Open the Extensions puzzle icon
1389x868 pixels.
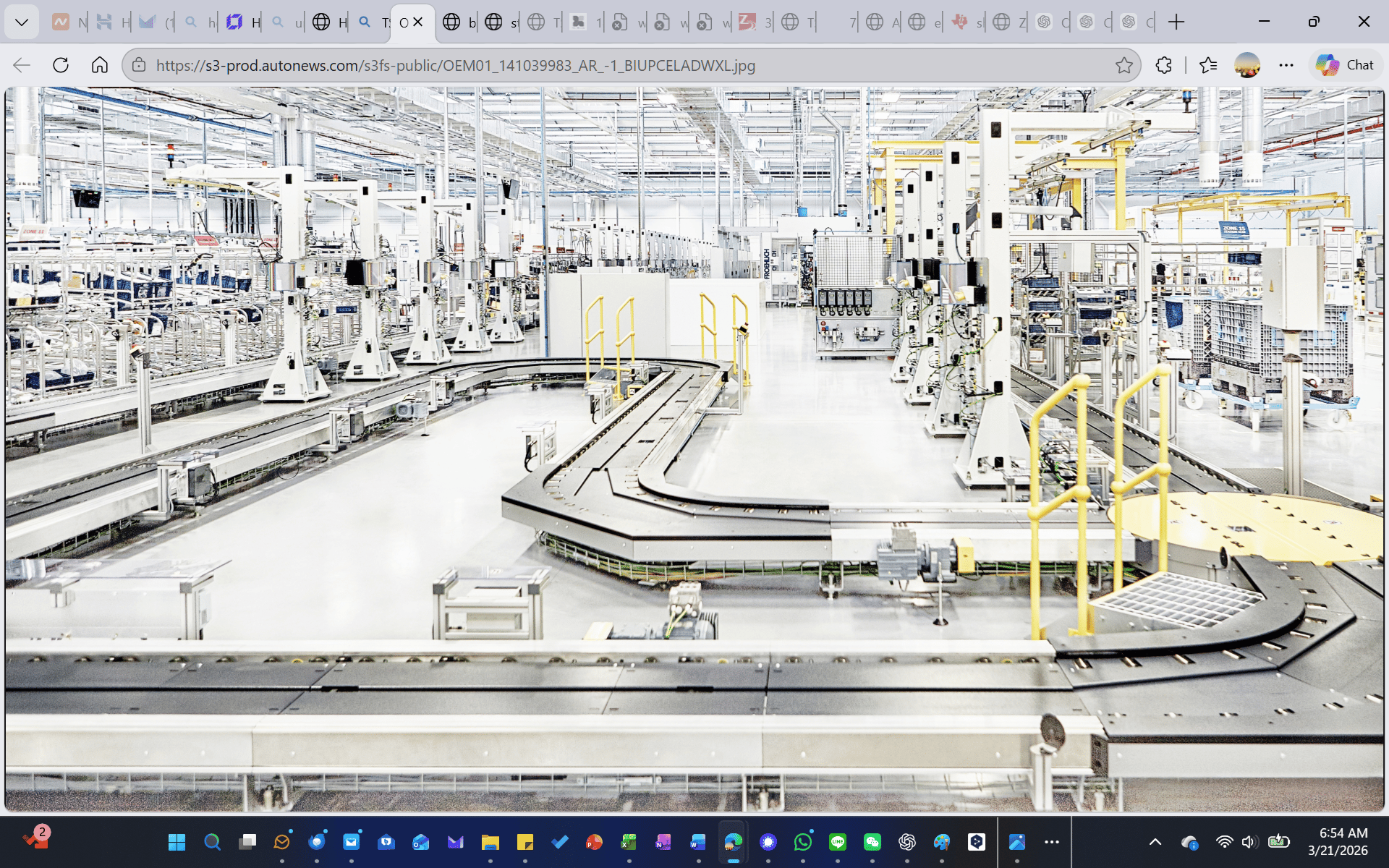click(1163, 65)
